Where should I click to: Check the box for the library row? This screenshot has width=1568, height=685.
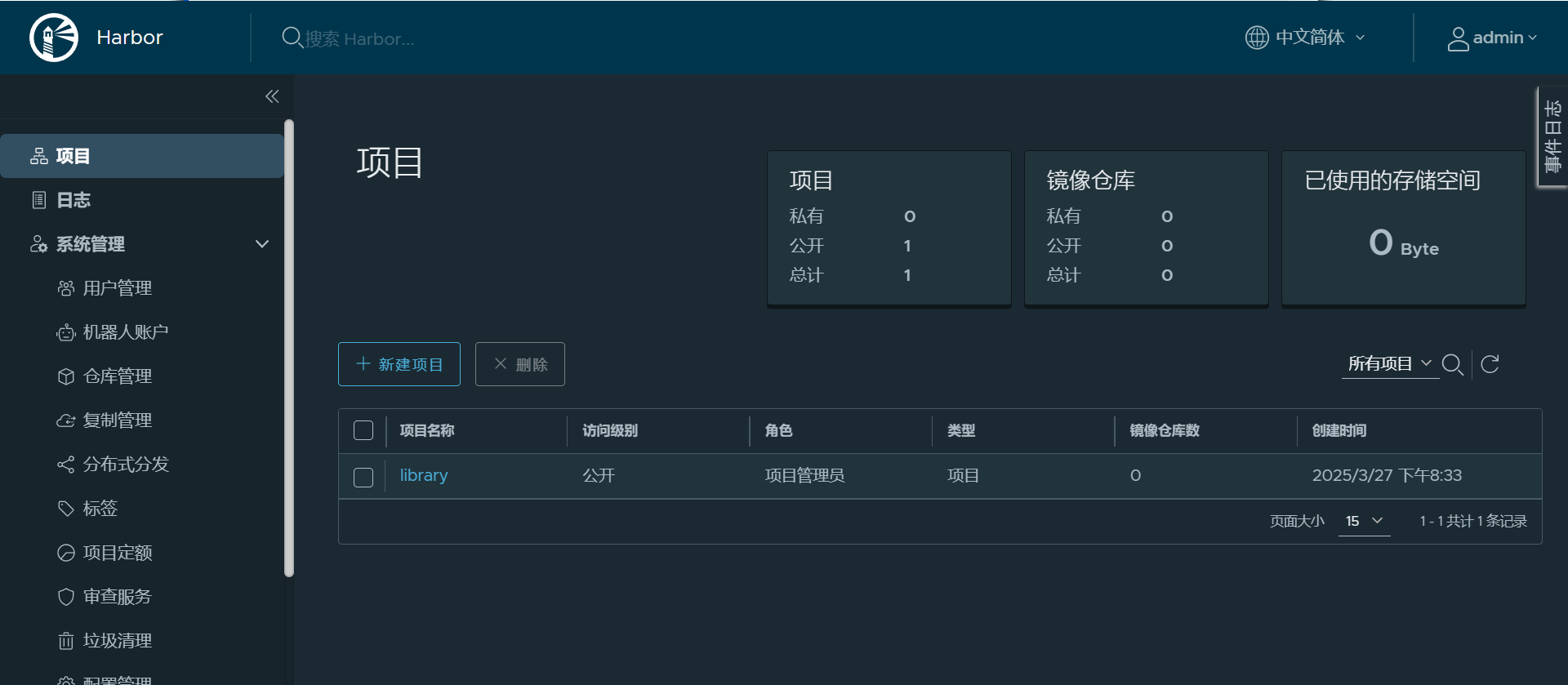(x=363, y=477)
